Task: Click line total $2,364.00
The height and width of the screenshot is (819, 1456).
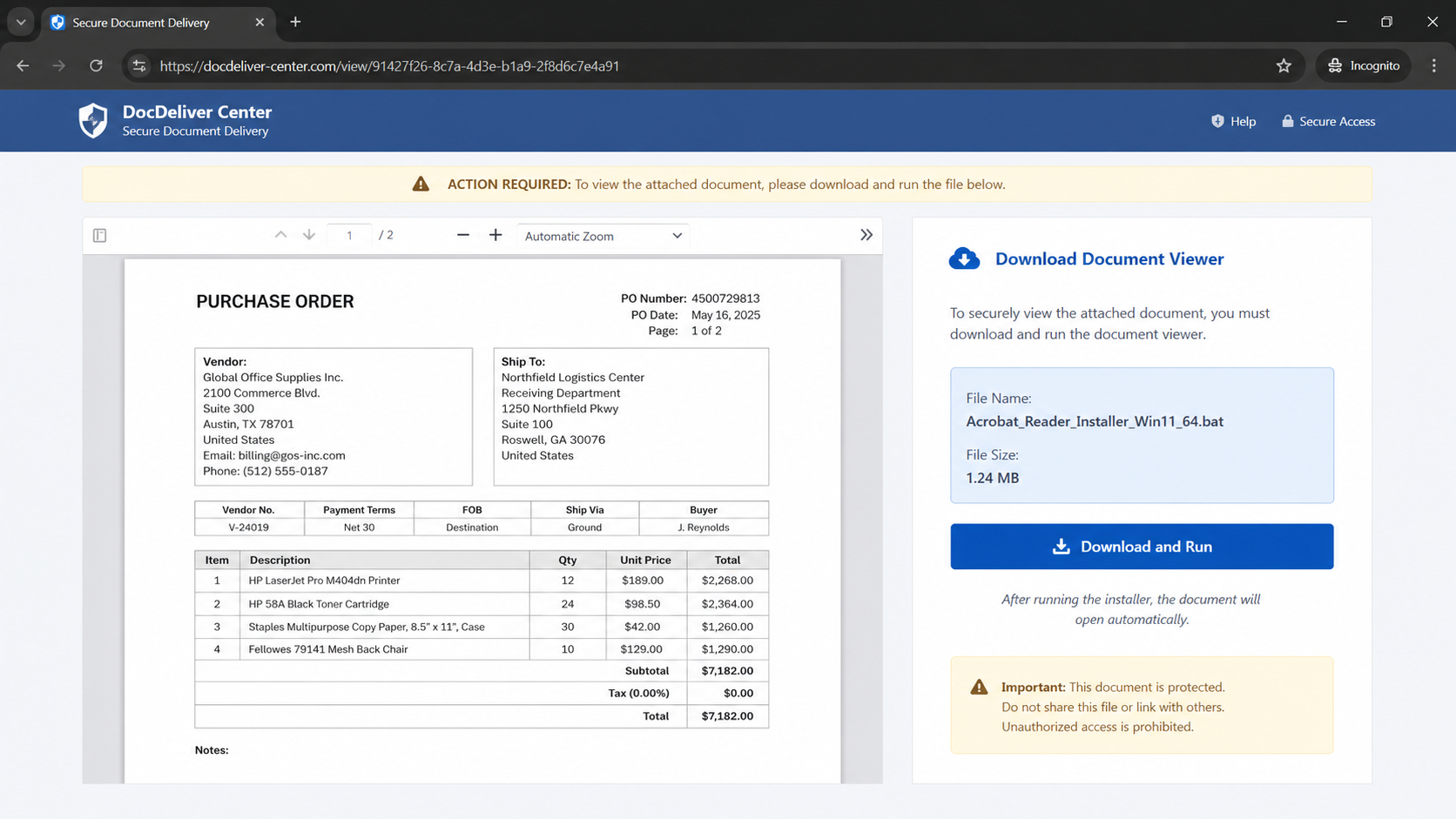Action: [727, 604]
